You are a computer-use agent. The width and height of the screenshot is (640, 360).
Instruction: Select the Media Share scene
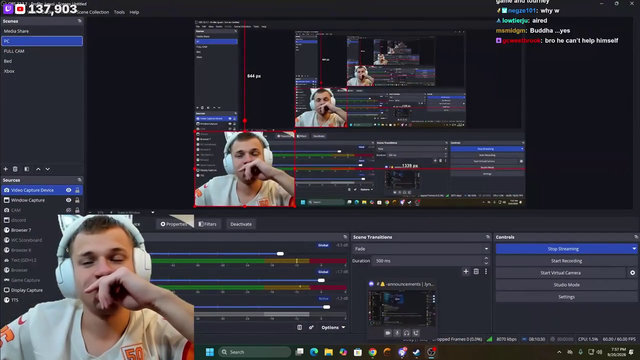(42, 31)
